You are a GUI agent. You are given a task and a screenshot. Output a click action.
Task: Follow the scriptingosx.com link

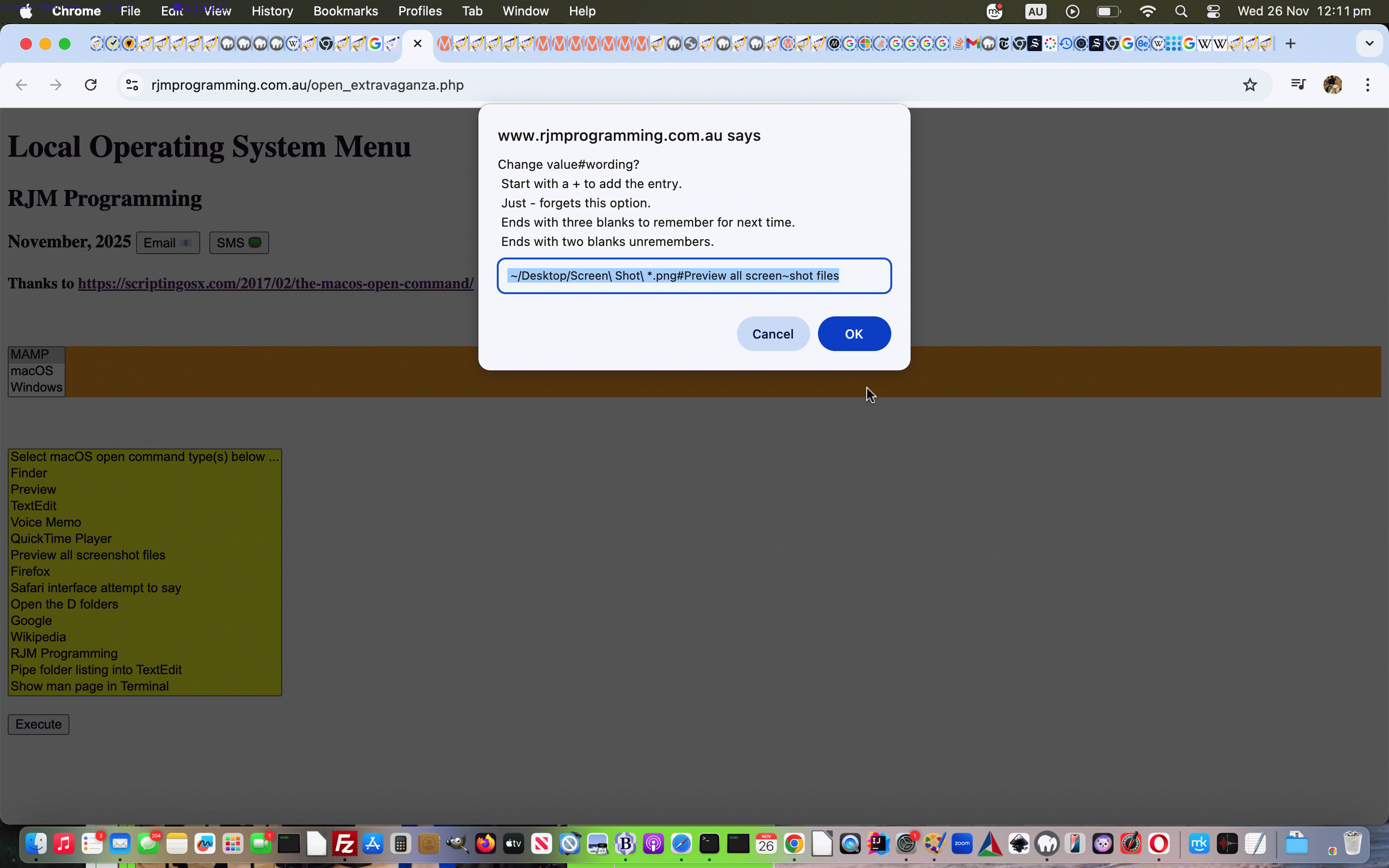[x=275, y=284]
